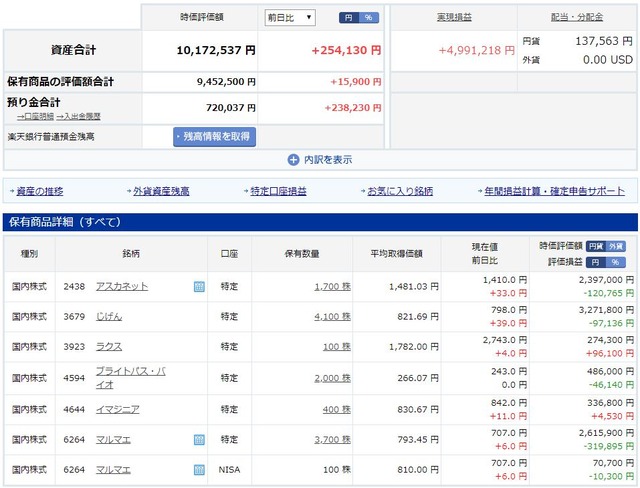640x488 pixels.
Task: Open じげん stock link
Action: tap(109, 316)
